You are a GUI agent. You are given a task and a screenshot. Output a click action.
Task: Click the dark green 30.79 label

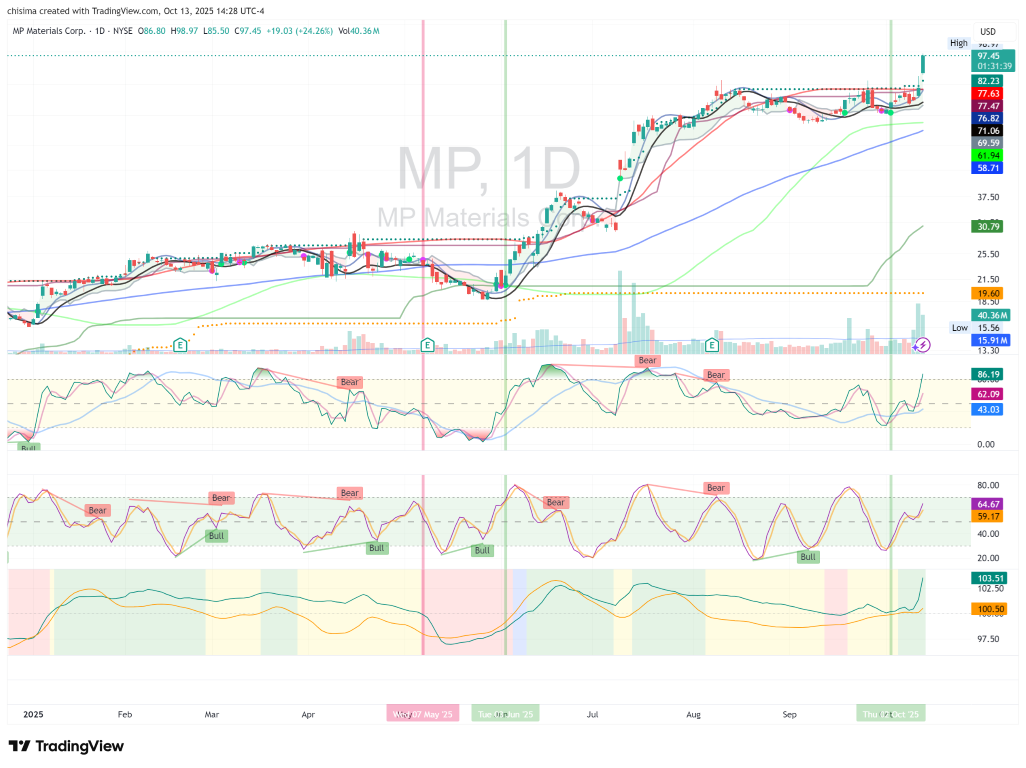(988, 226)
